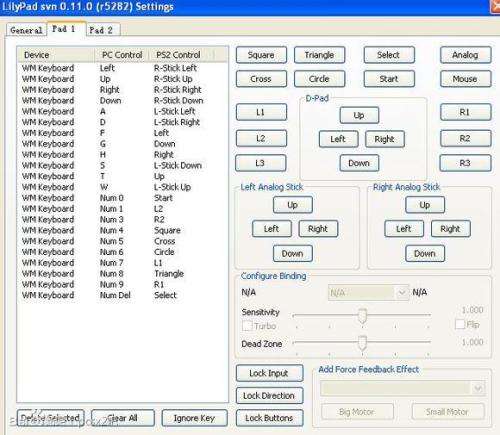Viewport: 500px width, 435px height.
Task: Select the Num 5 Cross binding row
Action: click(123, 241)
